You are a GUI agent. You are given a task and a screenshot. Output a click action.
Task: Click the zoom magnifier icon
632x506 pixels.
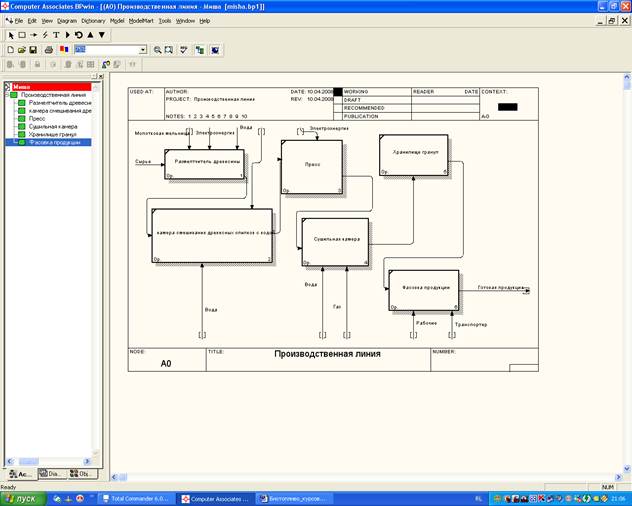(x=158, y=50)
